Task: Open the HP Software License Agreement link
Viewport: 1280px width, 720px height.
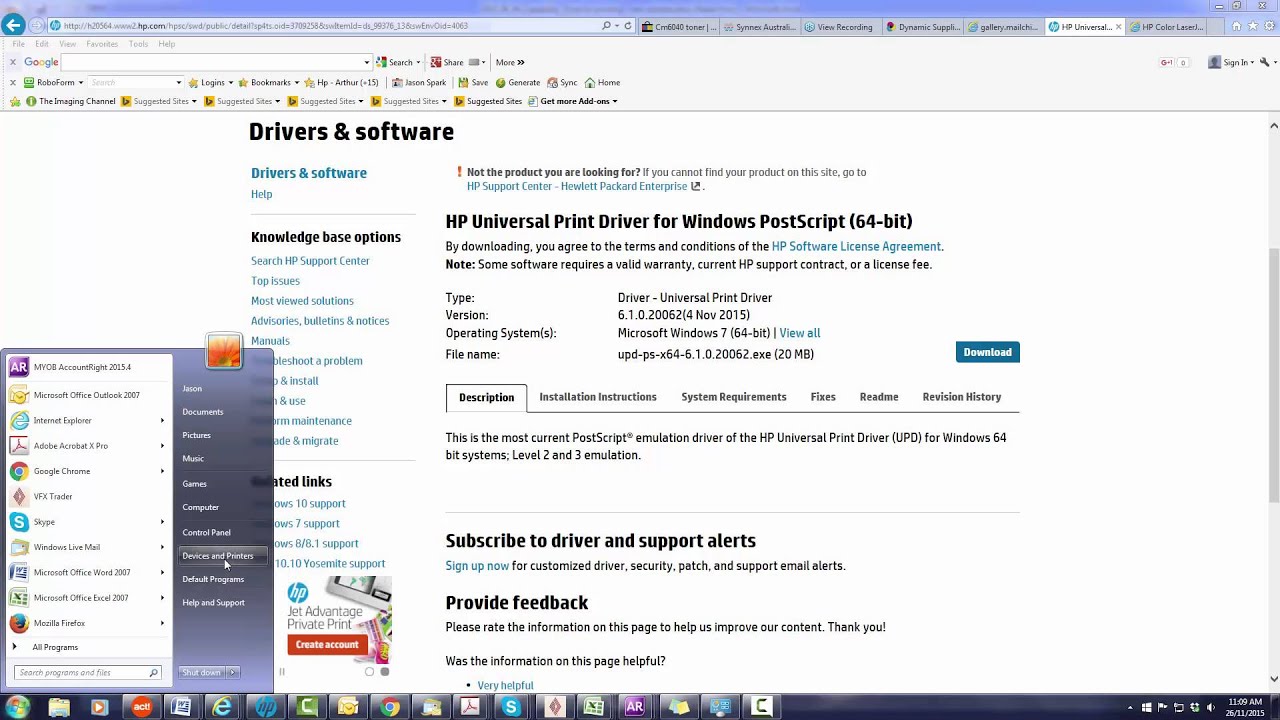Action: 856,246
